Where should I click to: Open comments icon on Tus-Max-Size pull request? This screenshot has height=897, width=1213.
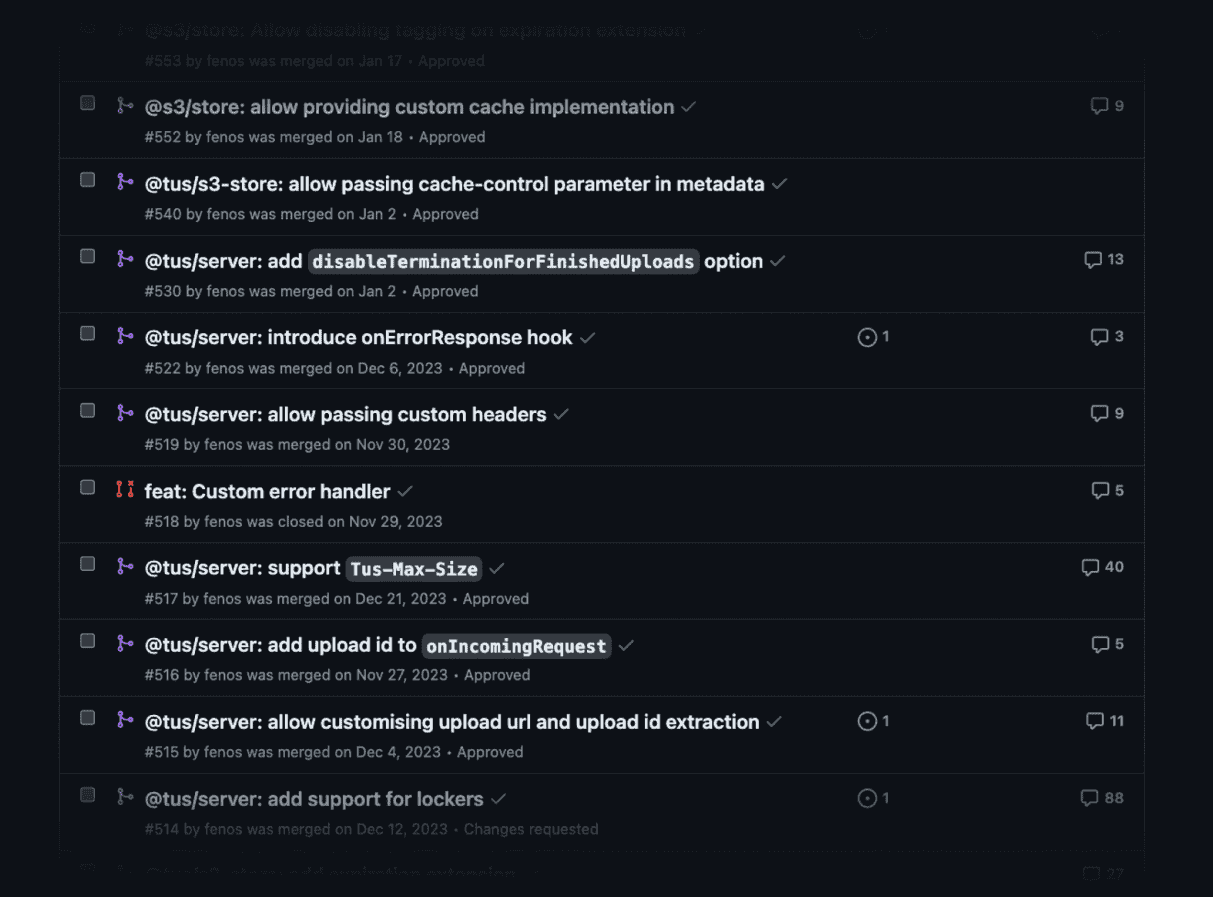click(x=1091, y=567)
